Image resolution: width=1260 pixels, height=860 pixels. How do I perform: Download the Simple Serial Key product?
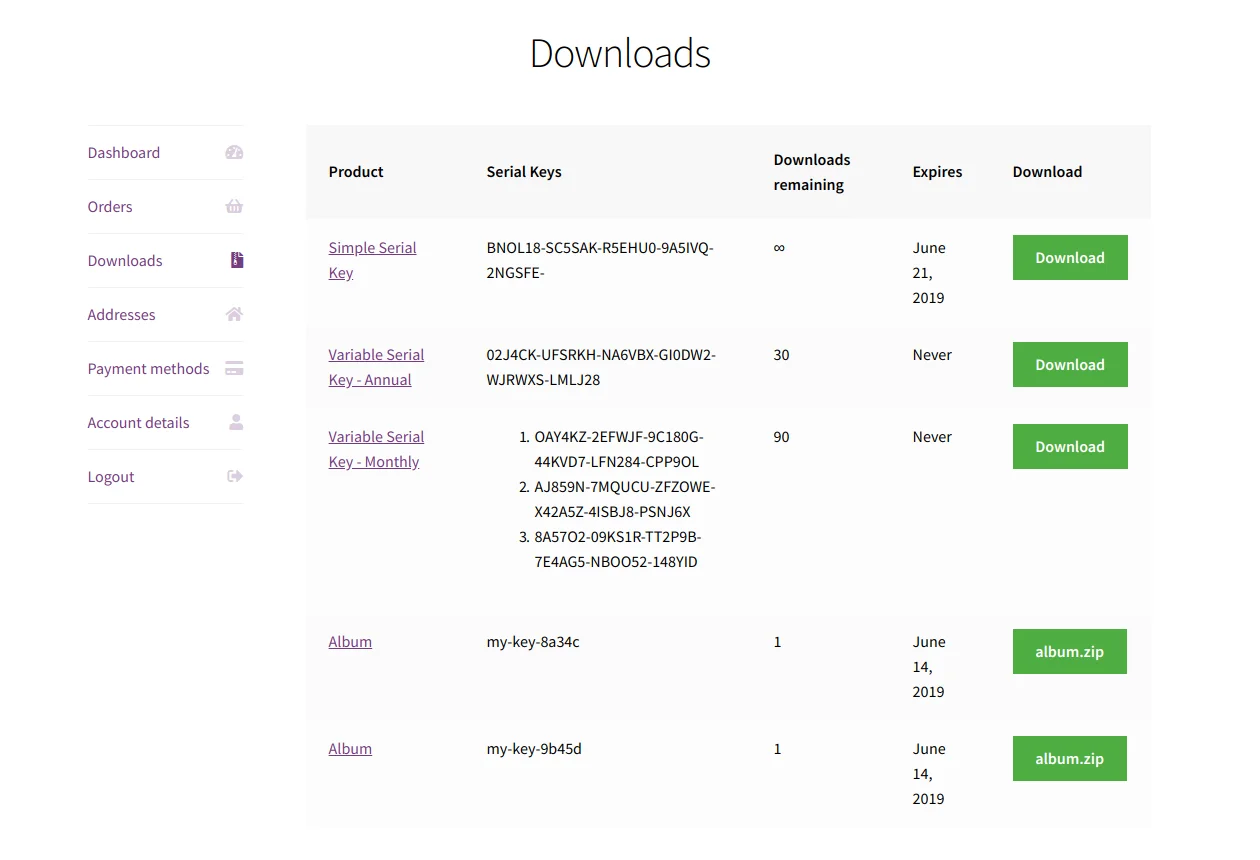click(x=1070, y=258)
